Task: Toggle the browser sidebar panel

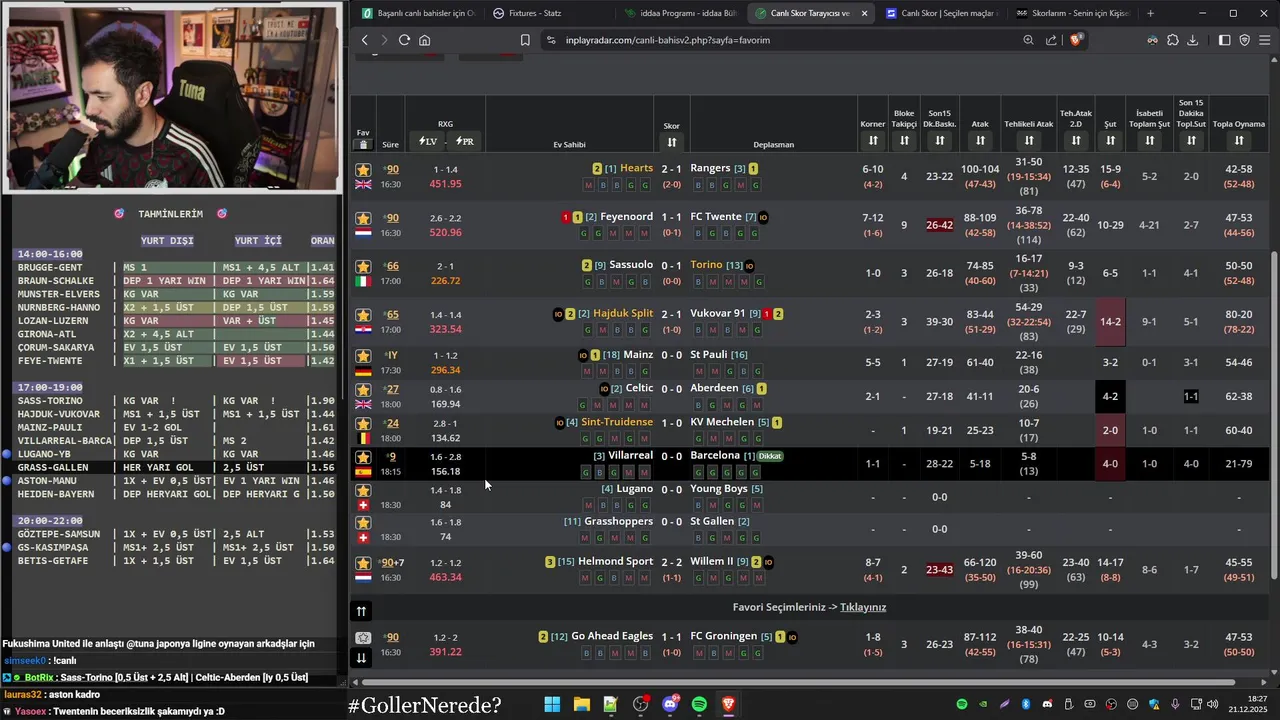Action: point(1224,40)
